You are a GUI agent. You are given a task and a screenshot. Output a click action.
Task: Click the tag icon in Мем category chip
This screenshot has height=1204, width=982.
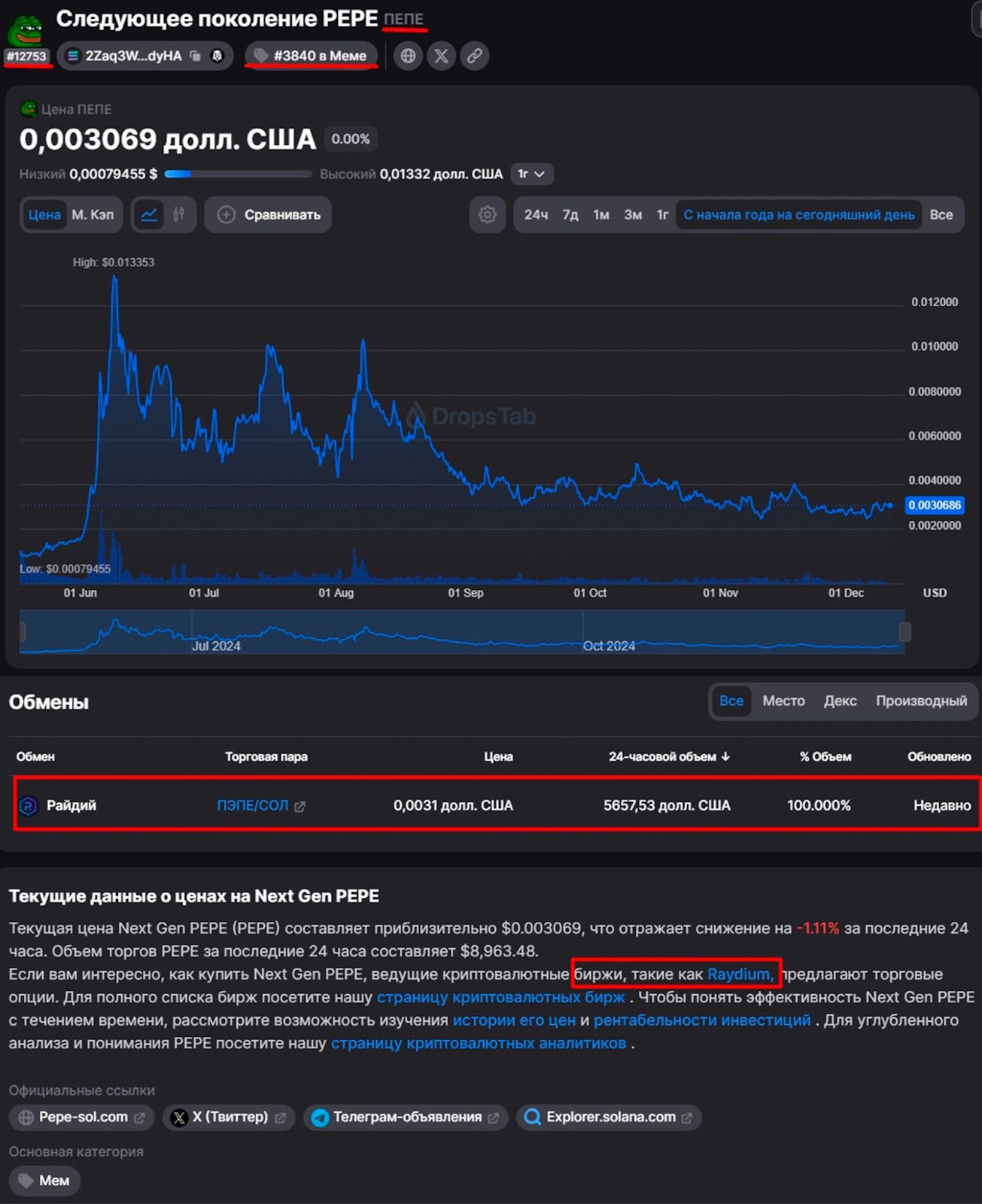[x=26, y=1181]
